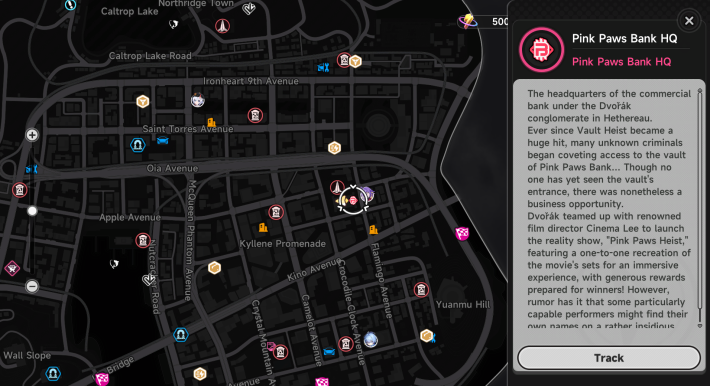
Task: Click the red tower marker beside selected bank
Action: (337, 187)
